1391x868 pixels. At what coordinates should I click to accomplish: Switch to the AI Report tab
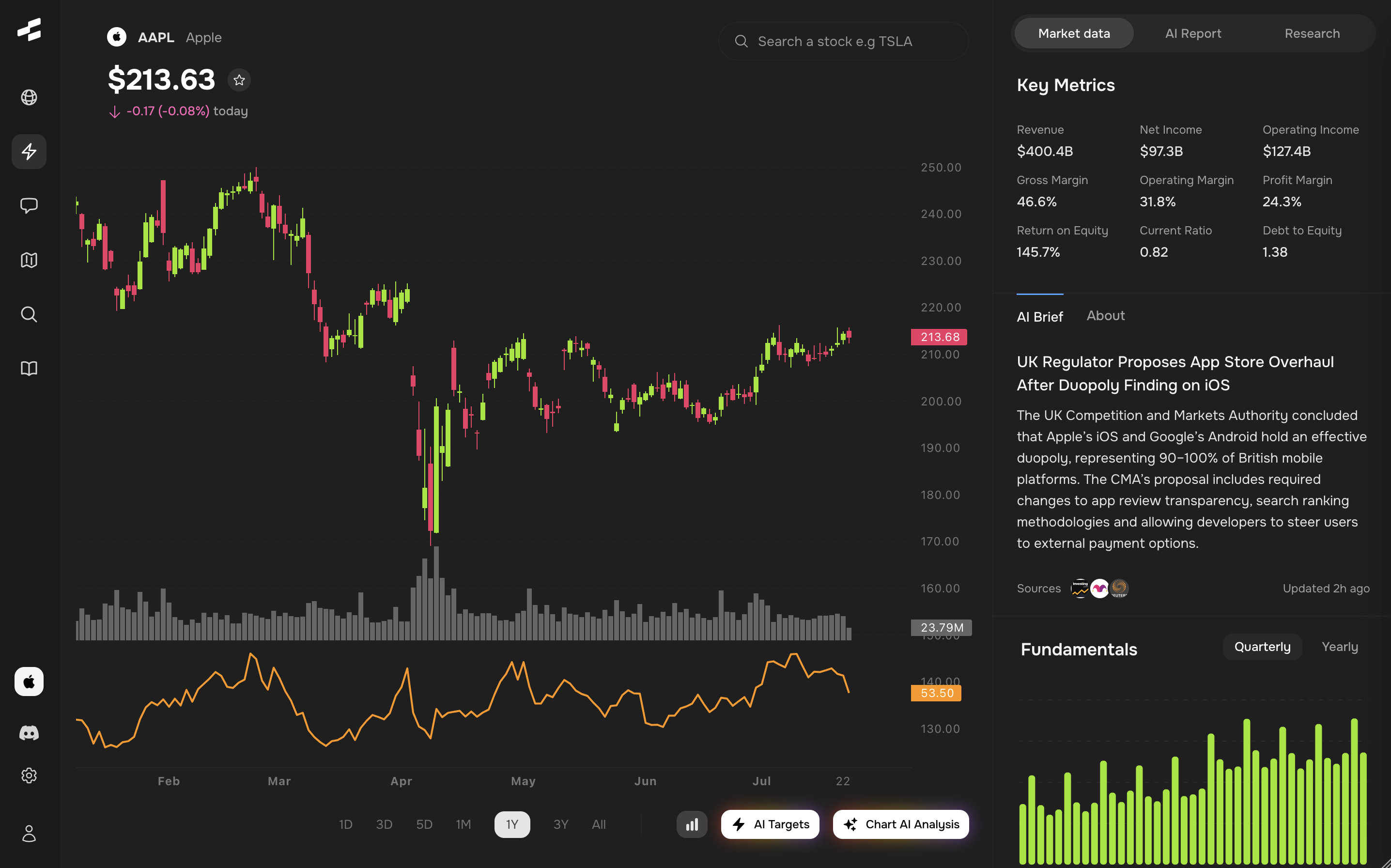[1193, 33]
